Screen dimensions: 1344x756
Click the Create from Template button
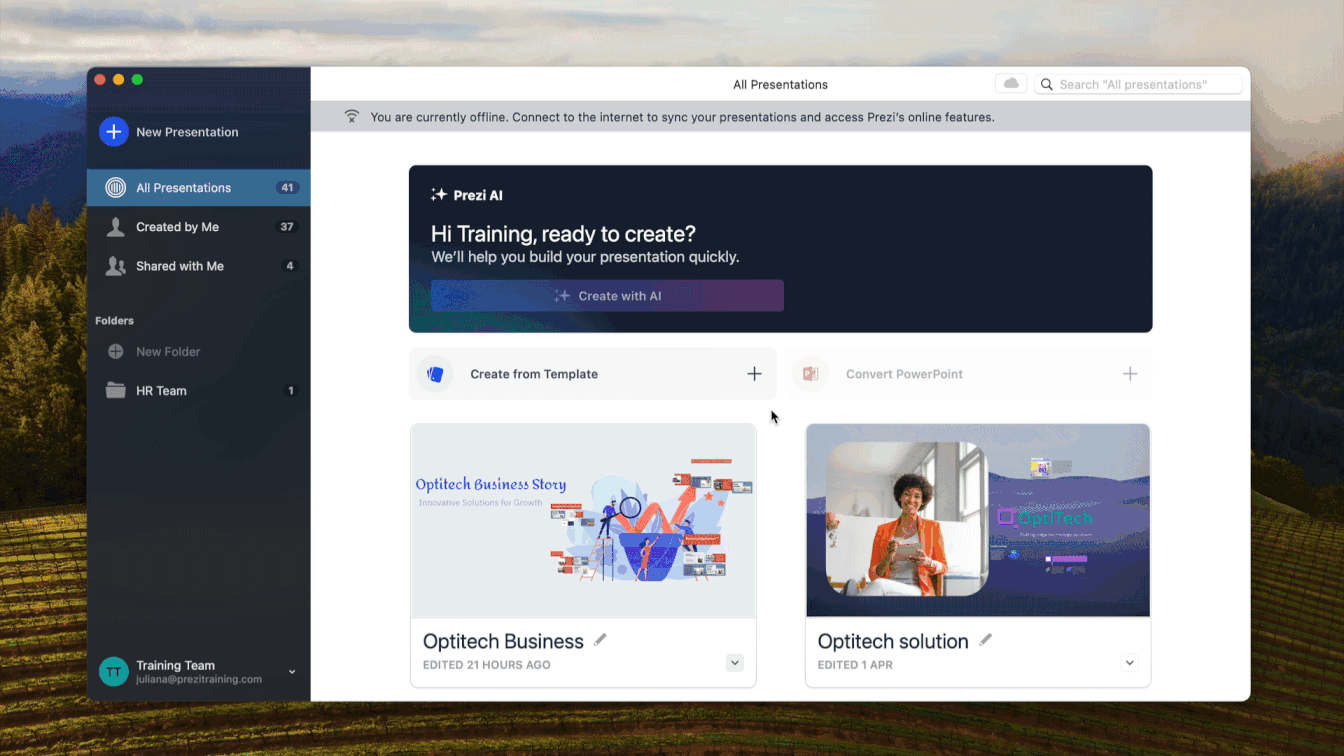click(x=534, y=374)
